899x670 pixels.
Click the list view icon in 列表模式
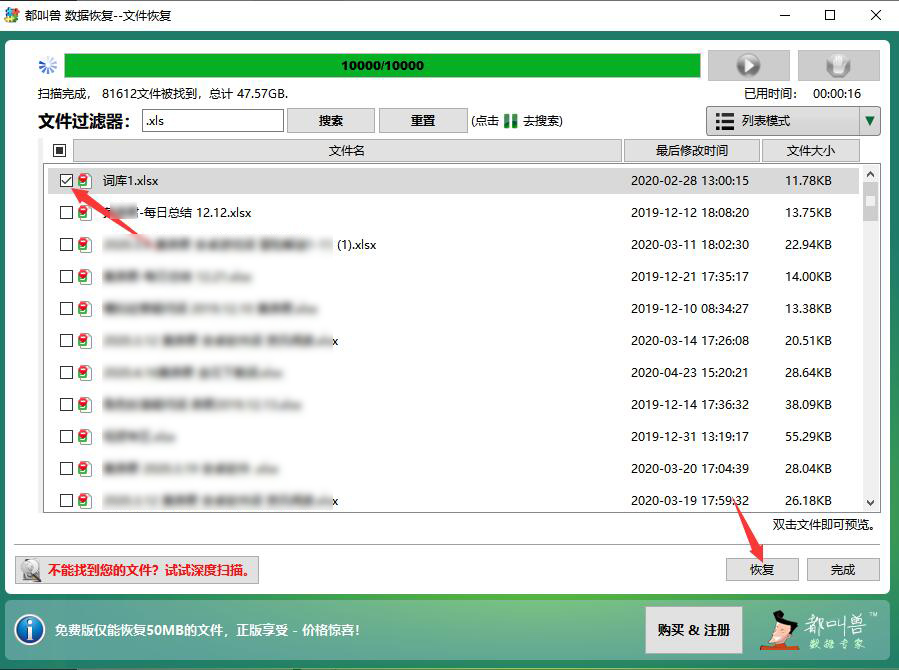pyautogui.click(x=724, y=121)
